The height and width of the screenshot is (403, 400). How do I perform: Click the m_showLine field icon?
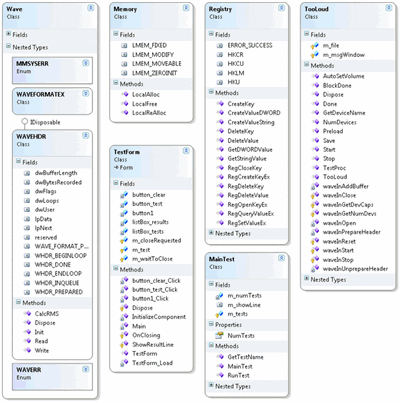[220, 305]
